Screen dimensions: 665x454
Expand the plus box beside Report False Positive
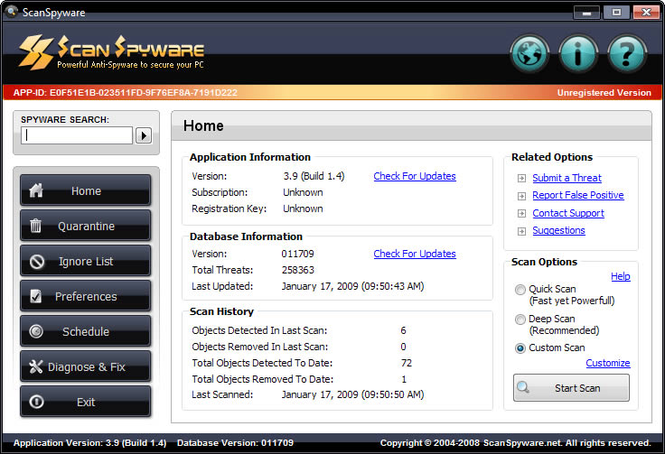522,196
